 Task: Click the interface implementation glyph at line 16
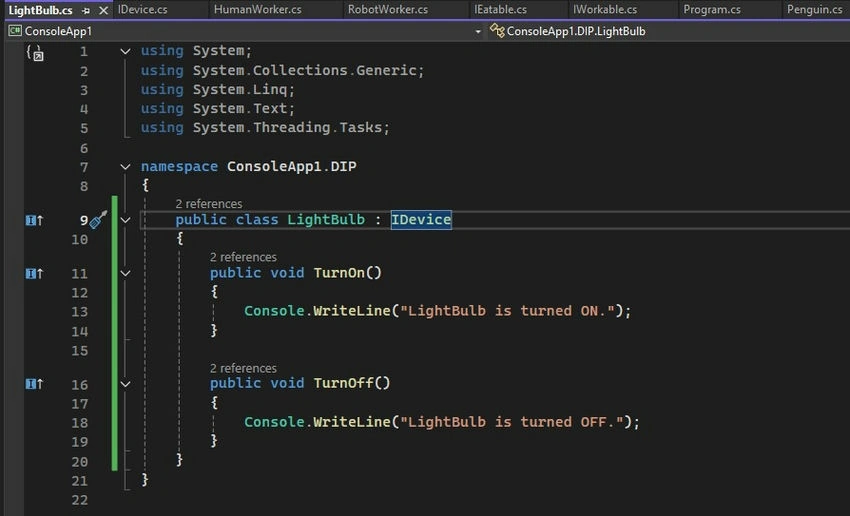tap(34, 384)
